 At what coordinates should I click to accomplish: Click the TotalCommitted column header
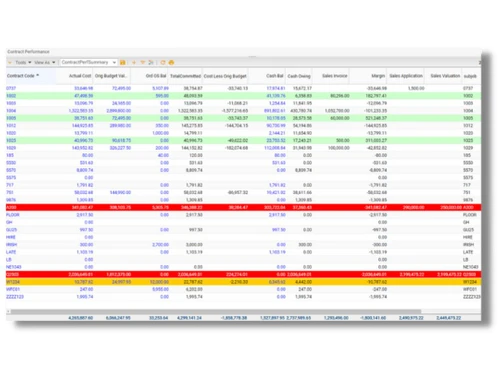tap(185, 76)
